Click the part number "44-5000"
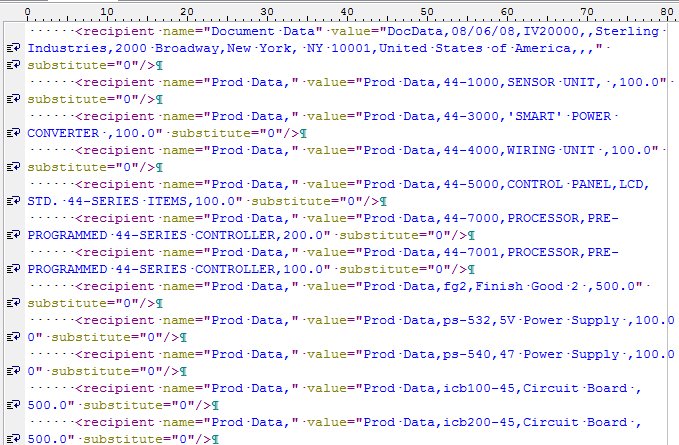679x445 pixels. 471,184
